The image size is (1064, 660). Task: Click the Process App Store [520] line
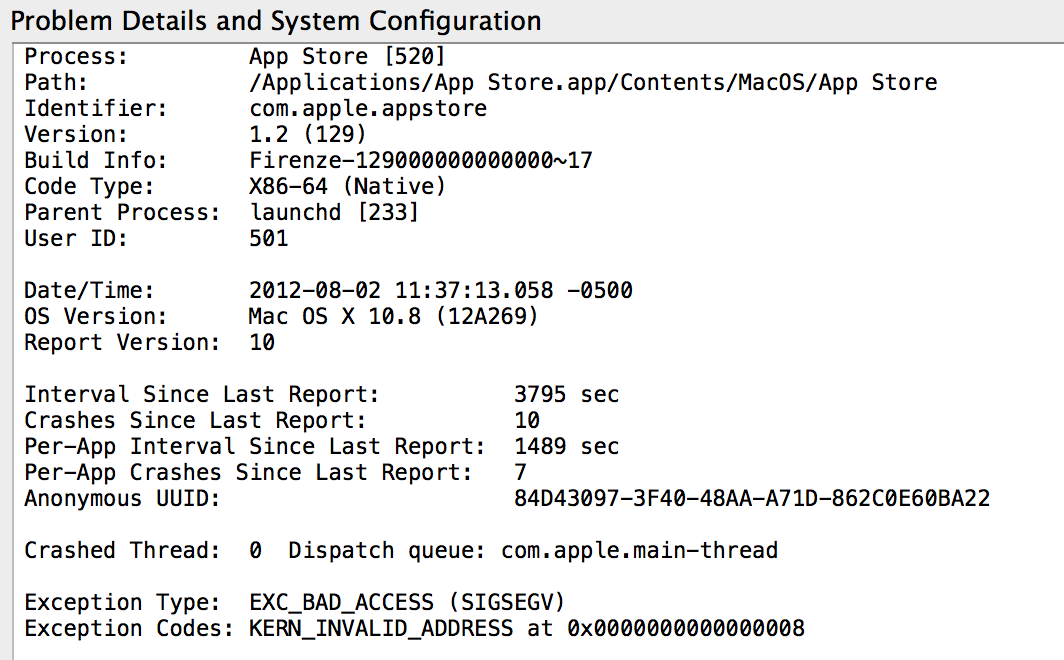coord(235,56)
